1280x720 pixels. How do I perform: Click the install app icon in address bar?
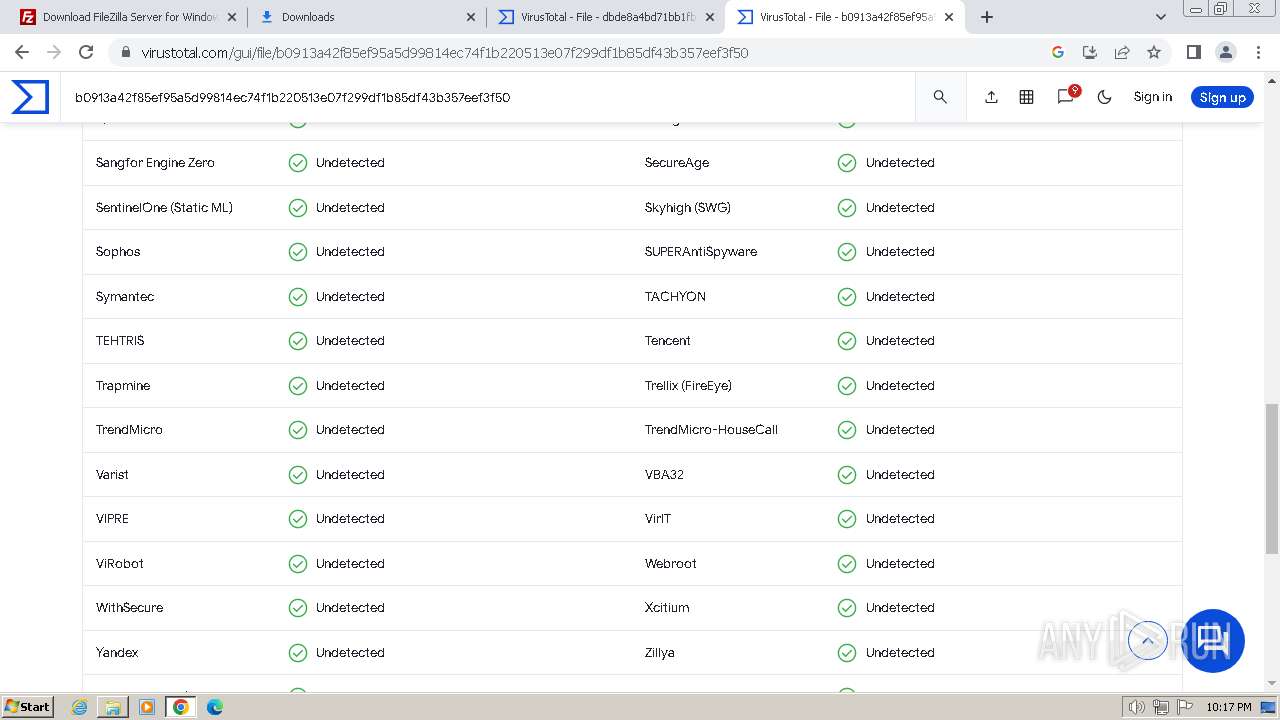point(1090,52)
